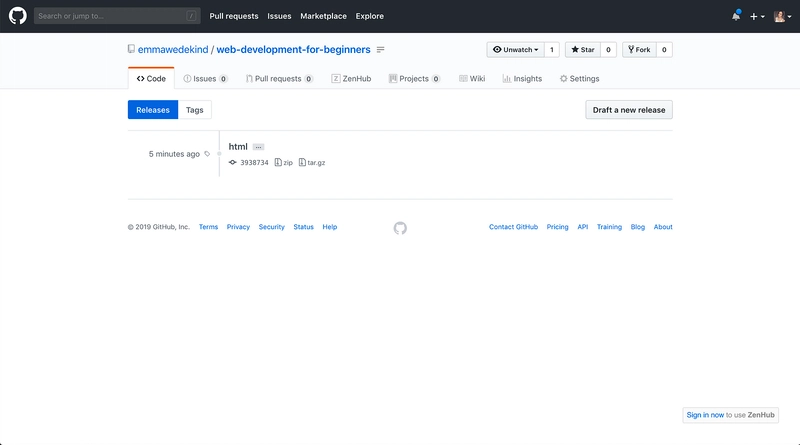Image resolution: width=800 pixels, height=445 pixels.
Task: Open the API footer link
Action: 583,227
